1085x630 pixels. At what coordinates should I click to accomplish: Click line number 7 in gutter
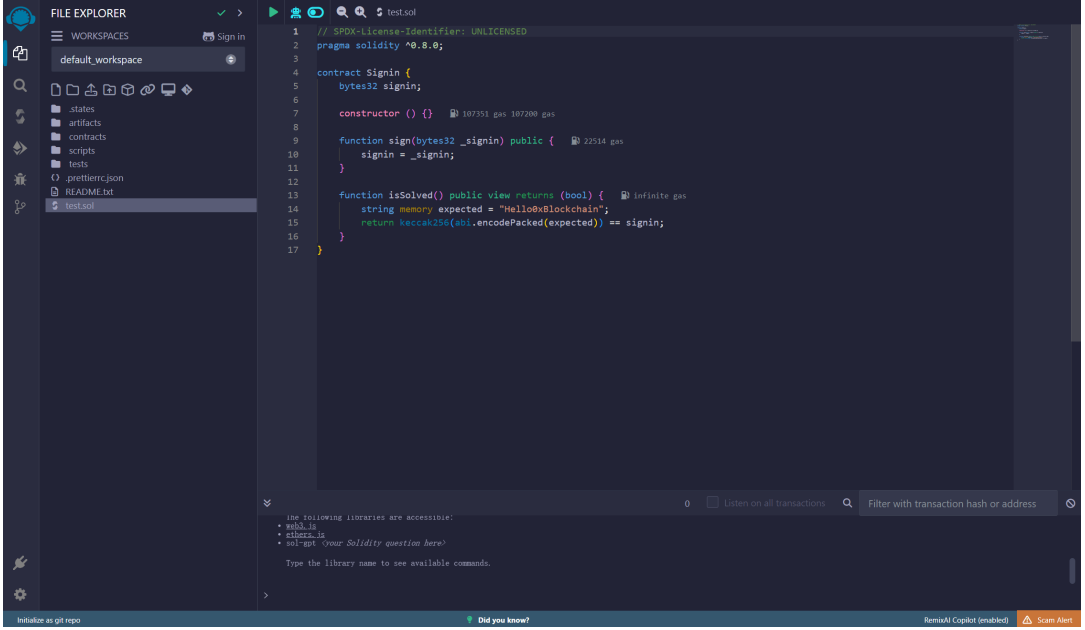click(x=295, y=114)
